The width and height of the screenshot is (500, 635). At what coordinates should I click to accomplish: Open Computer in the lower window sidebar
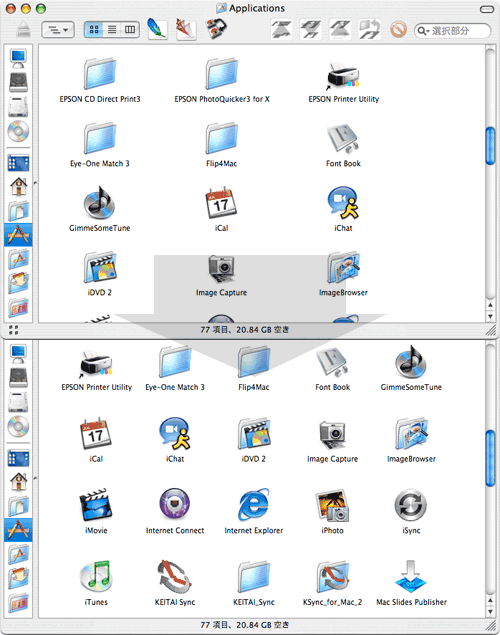pos(18,354)
